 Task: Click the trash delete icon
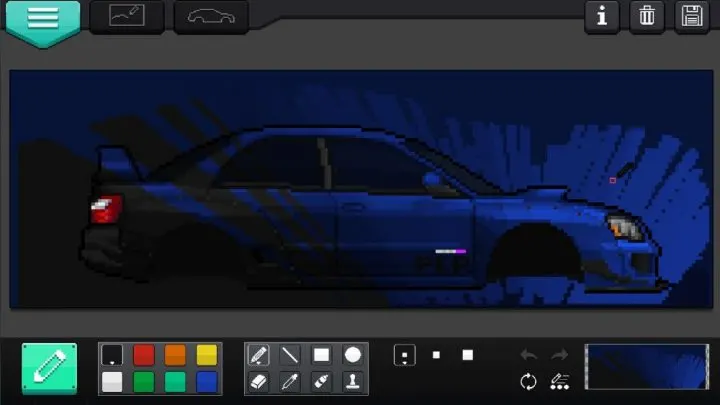tap(647, 16)
